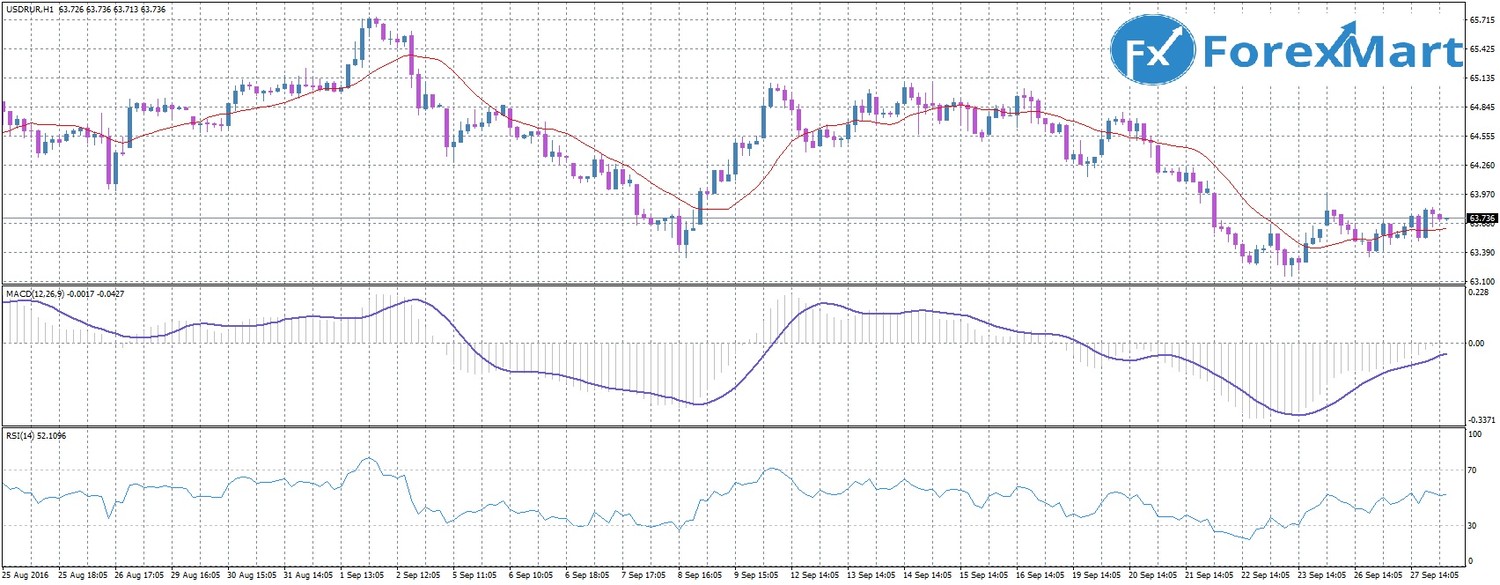Click the current price tag 63.736

(x=1481, y=218)
